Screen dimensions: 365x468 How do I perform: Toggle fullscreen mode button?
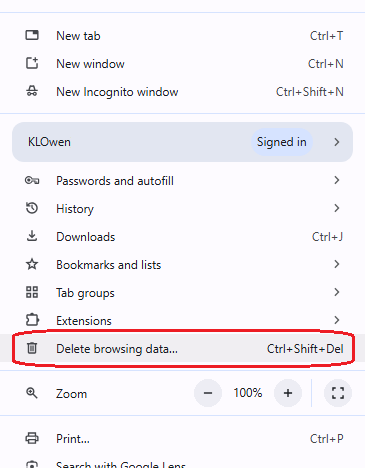coord(338,393)
